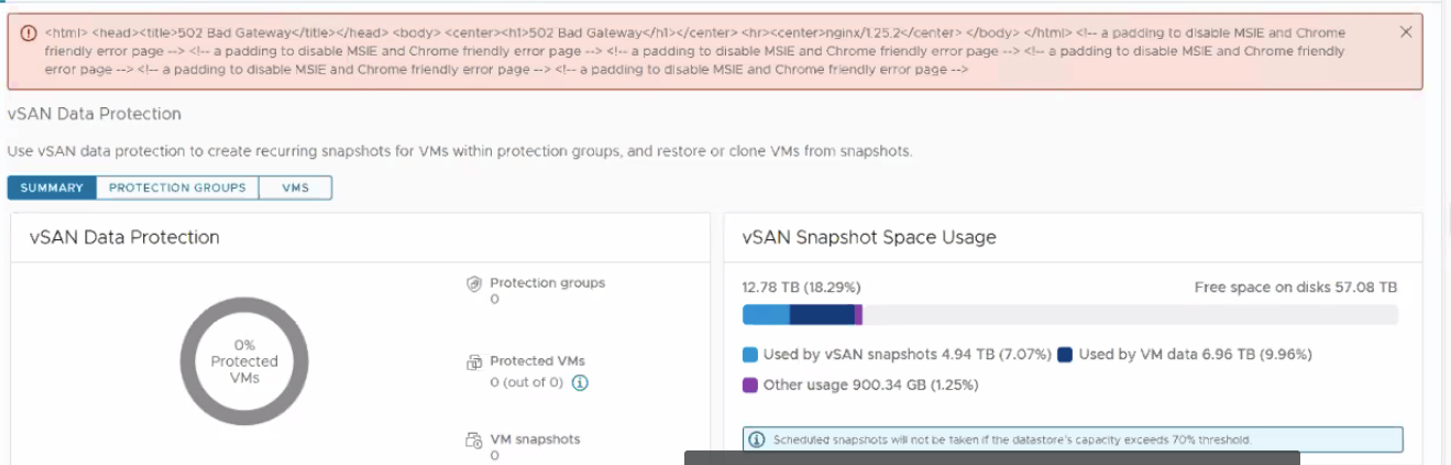Click the dark blue segment of the usage bar
1451x465 pixels.
pos(821,315)
